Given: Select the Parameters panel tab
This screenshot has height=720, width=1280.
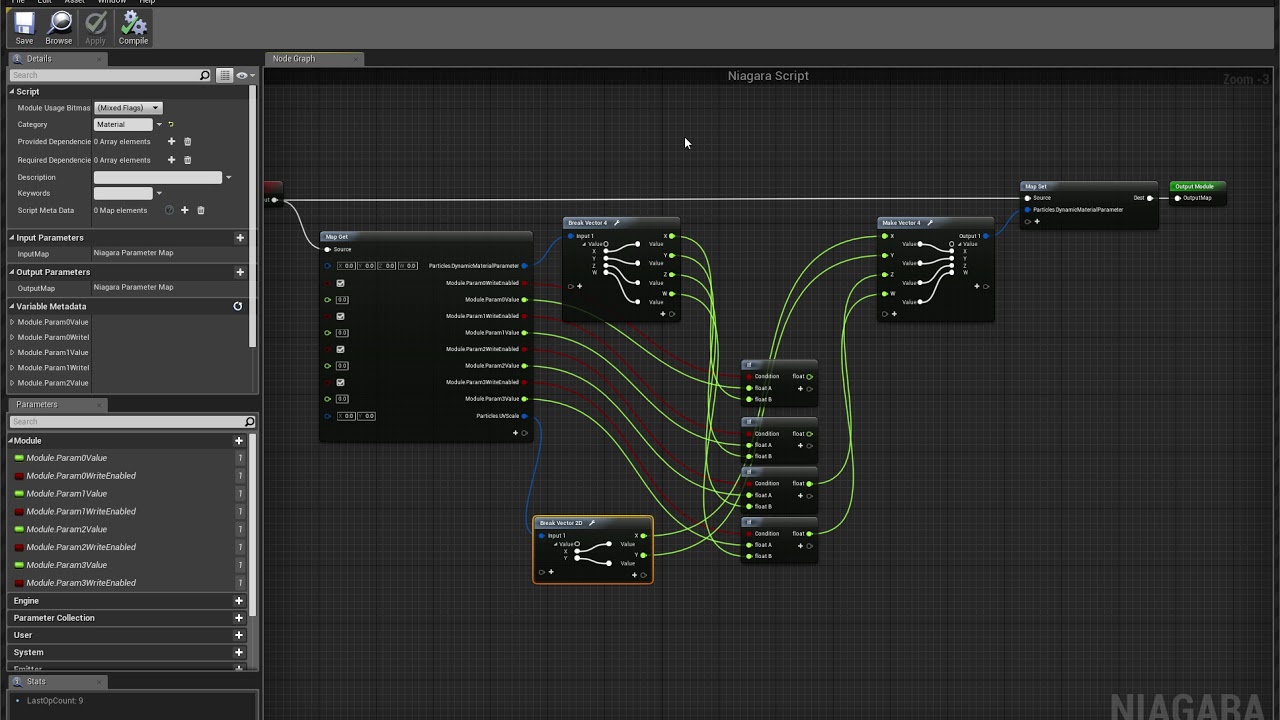Looking at the screenshot, I should click(x=37, y=404).
